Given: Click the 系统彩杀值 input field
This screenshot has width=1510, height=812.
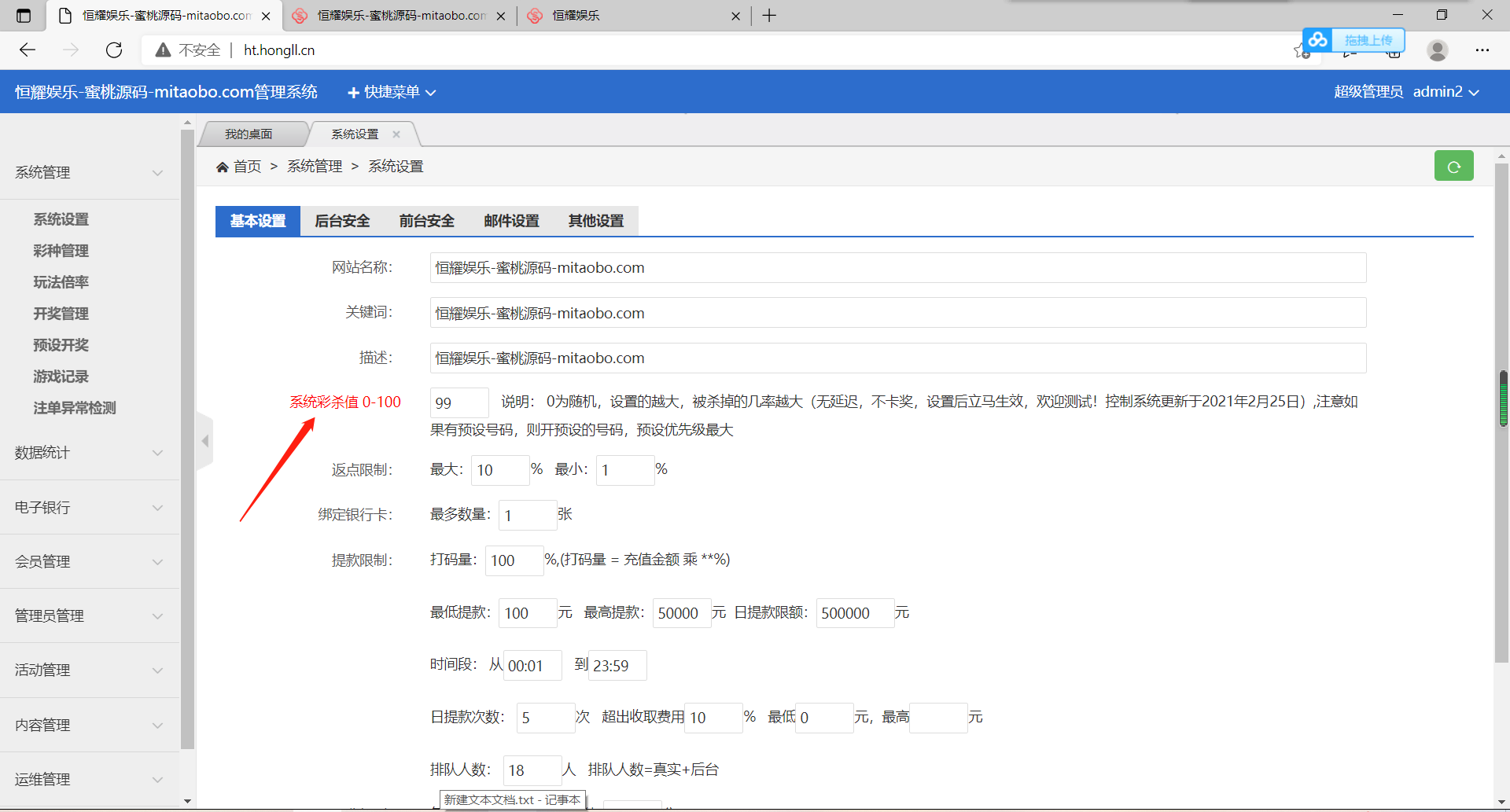Looking at the screenshot, I should pyautogui.click(x=459, y=403).
